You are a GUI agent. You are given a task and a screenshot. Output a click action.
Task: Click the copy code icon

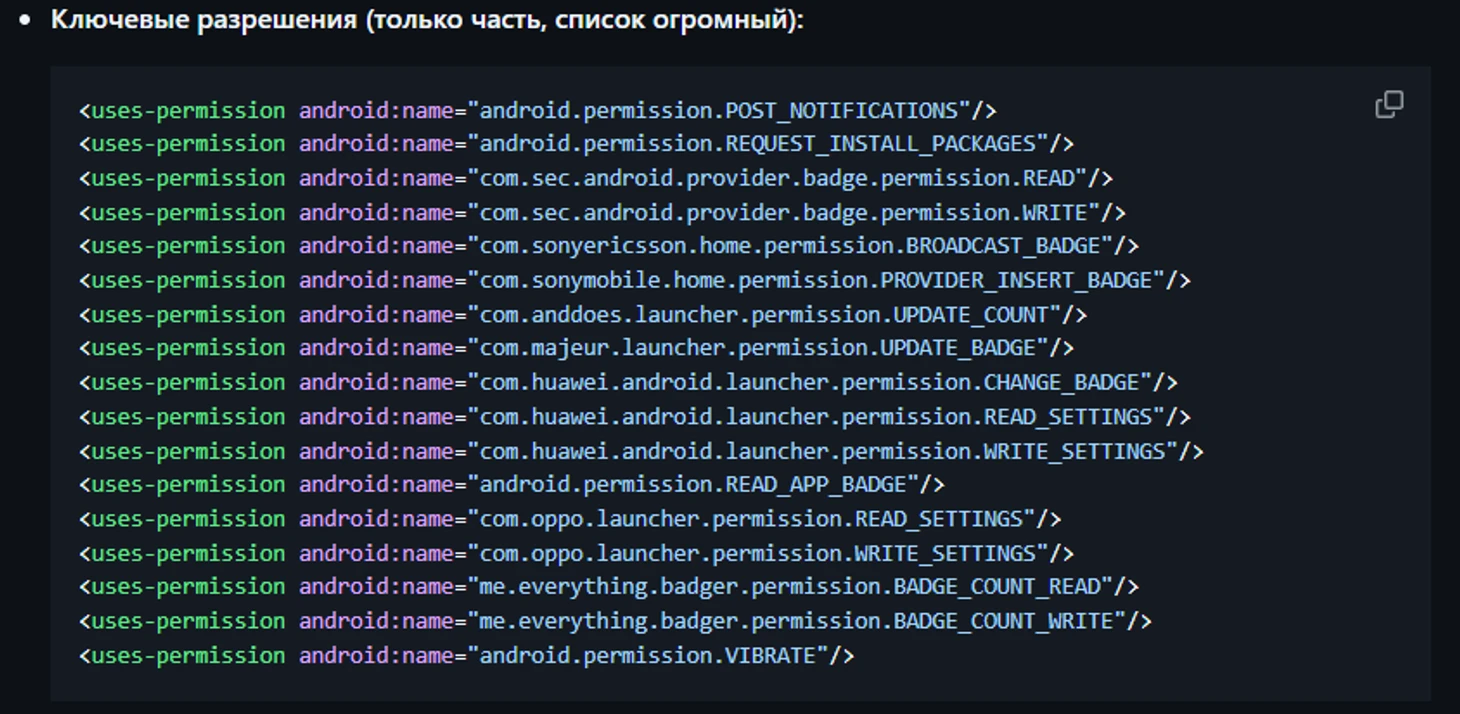coord(1389,104)
